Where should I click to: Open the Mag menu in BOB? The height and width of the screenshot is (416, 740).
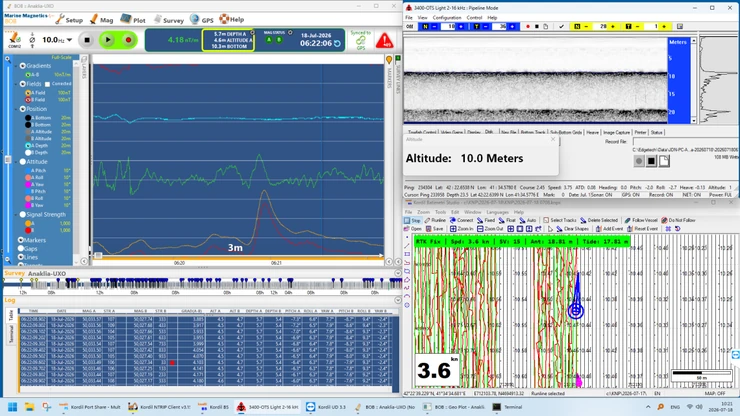point(101,20)
